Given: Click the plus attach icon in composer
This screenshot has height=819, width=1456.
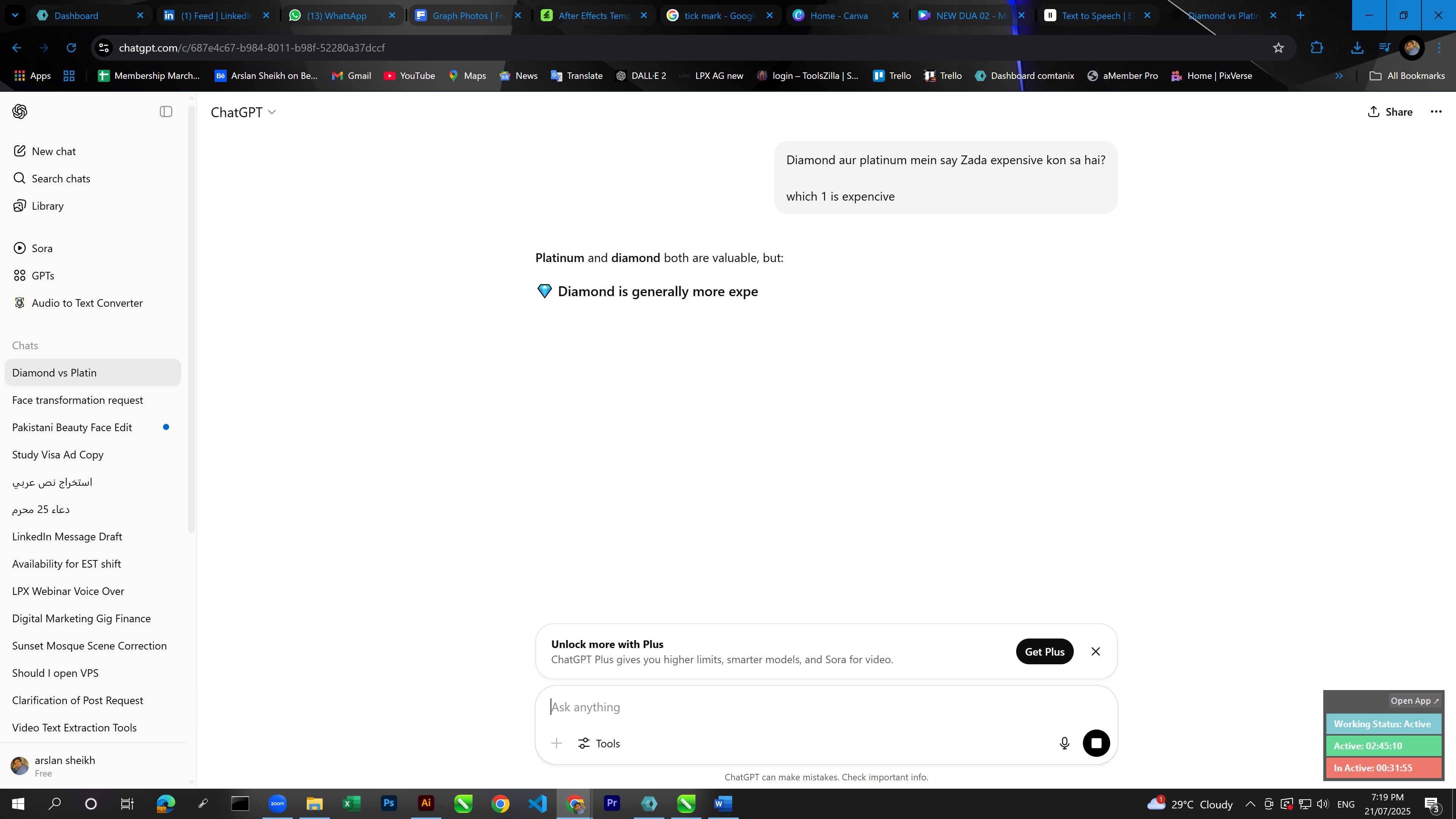Looking at the screenshot, I should [x=557, y=743].
